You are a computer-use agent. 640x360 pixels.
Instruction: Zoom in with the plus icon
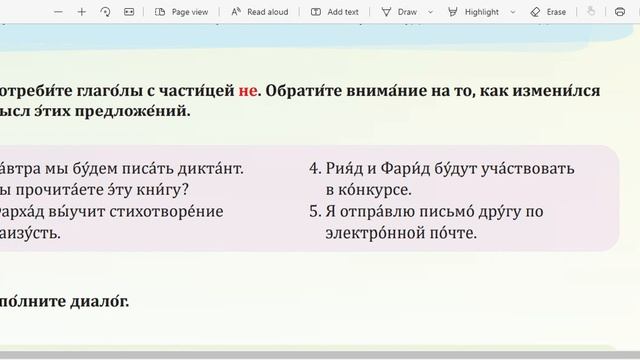point(82,12)
